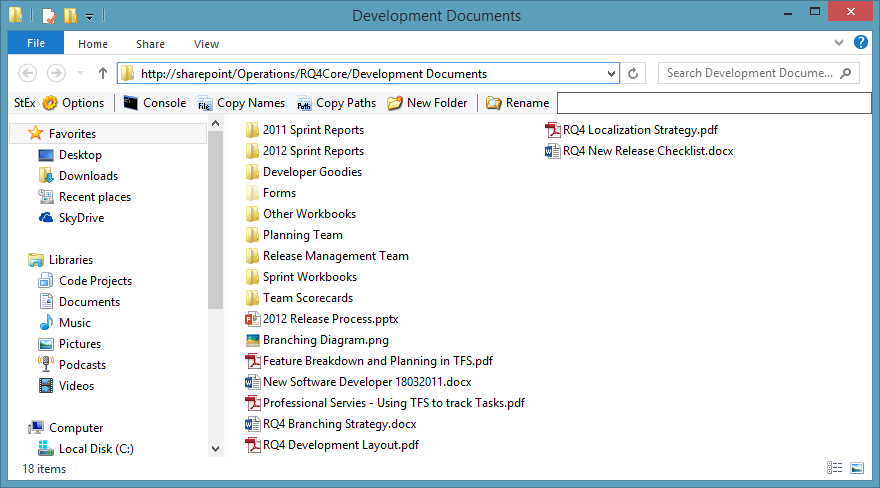The image size is (880, 488).
Task: Click the Search Development Documents box
Action: coord(759,73)
